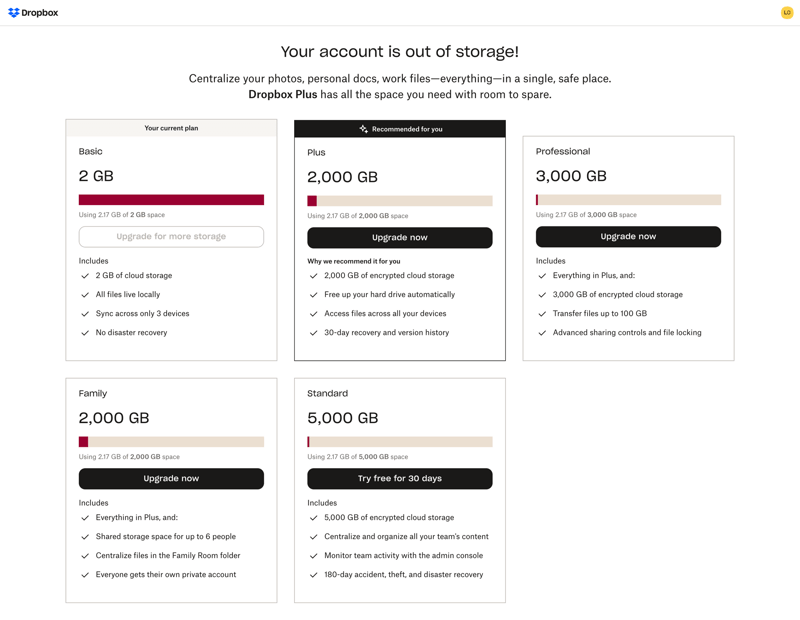The width and height of the screenshot is (800, 620).
Task: Click Upgrade now on the Family card
Action: click(x=171, y=478)
